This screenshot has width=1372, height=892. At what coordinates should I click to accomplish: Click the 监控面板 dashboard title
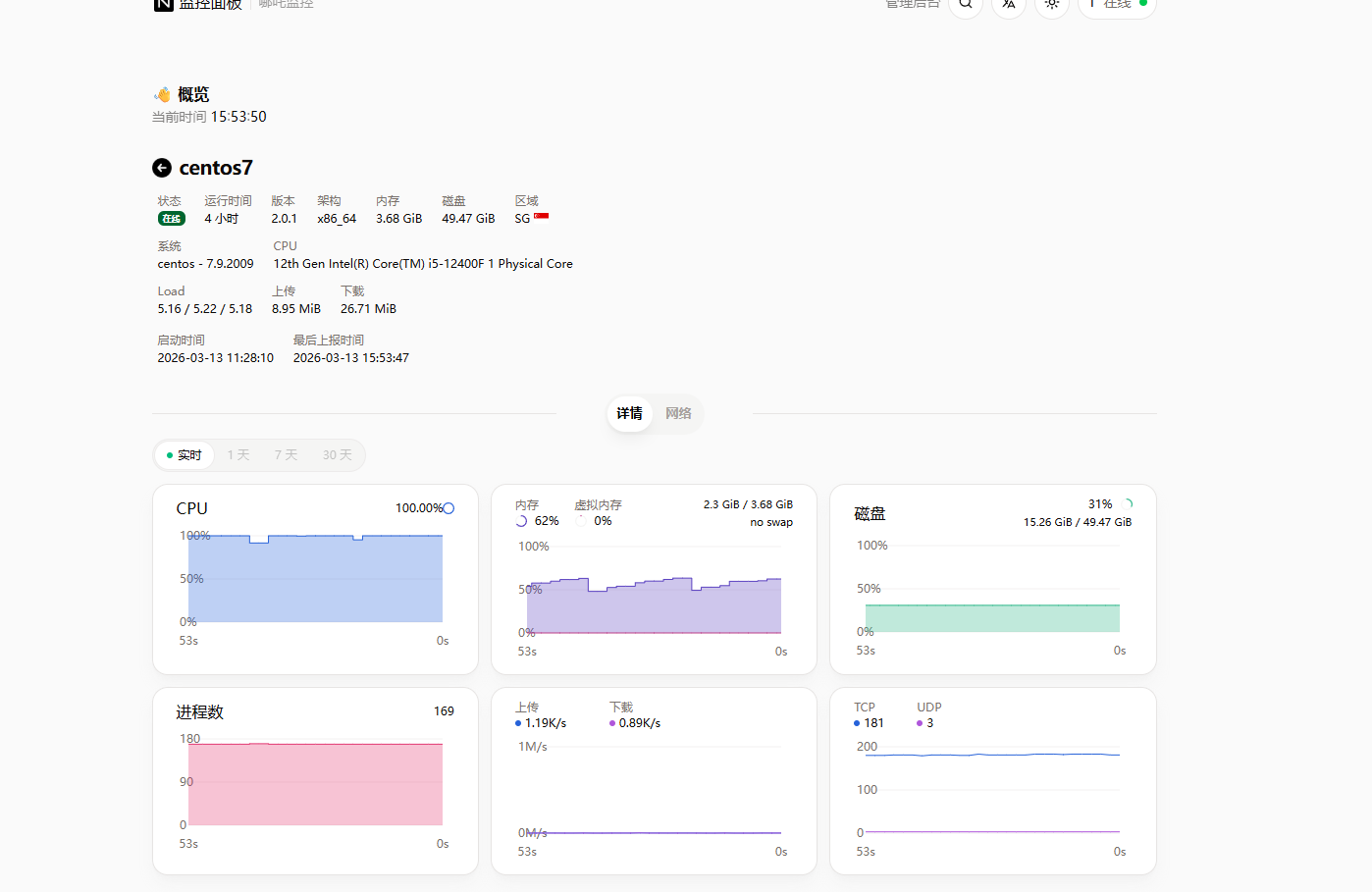tap(210, 5)
